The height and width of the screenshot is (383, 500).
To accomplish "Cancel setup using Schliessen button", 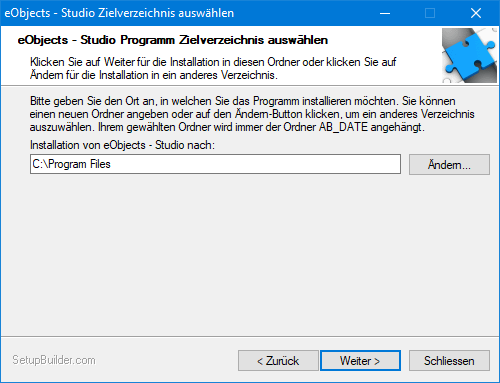I will point(449,360).
